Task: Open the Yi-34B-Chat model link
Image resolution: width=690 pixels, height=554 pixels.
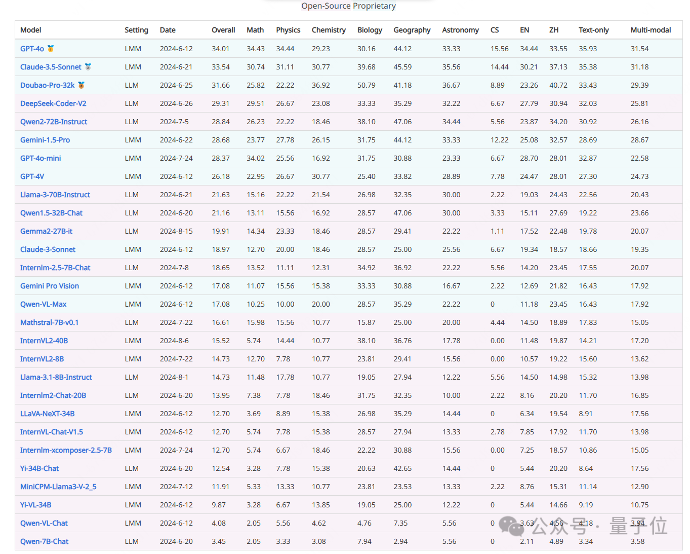Action: [x=40, y=469]
